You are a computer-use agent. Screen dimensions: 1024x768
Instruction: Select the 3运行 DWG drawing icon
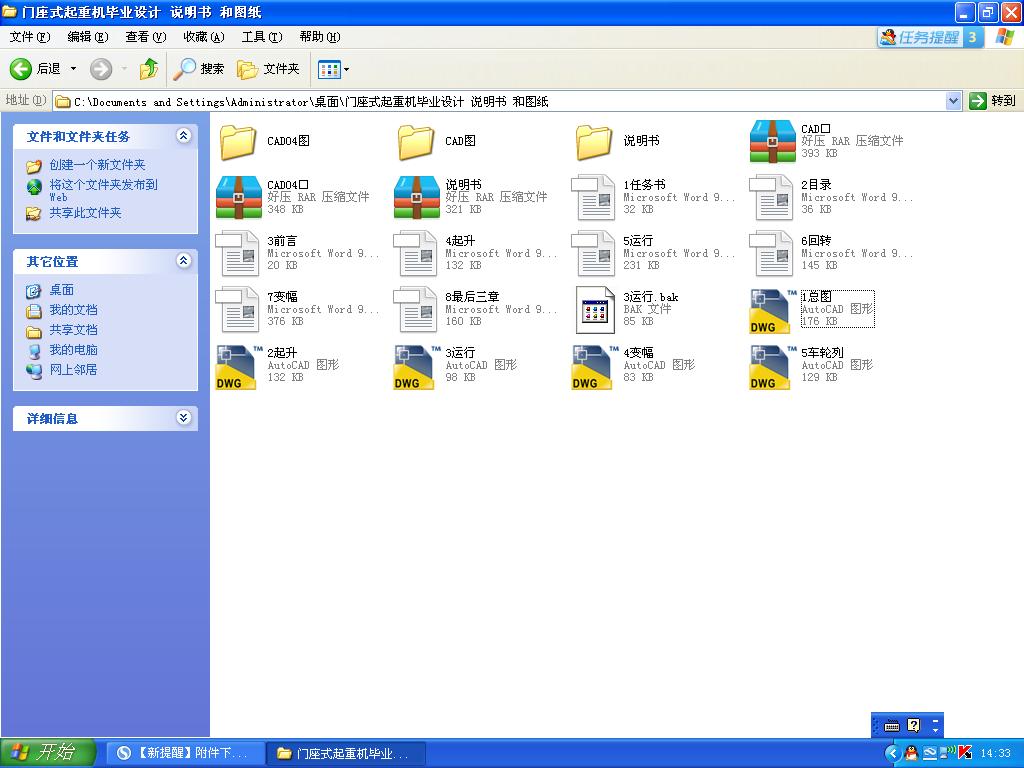tap(417, 367)
